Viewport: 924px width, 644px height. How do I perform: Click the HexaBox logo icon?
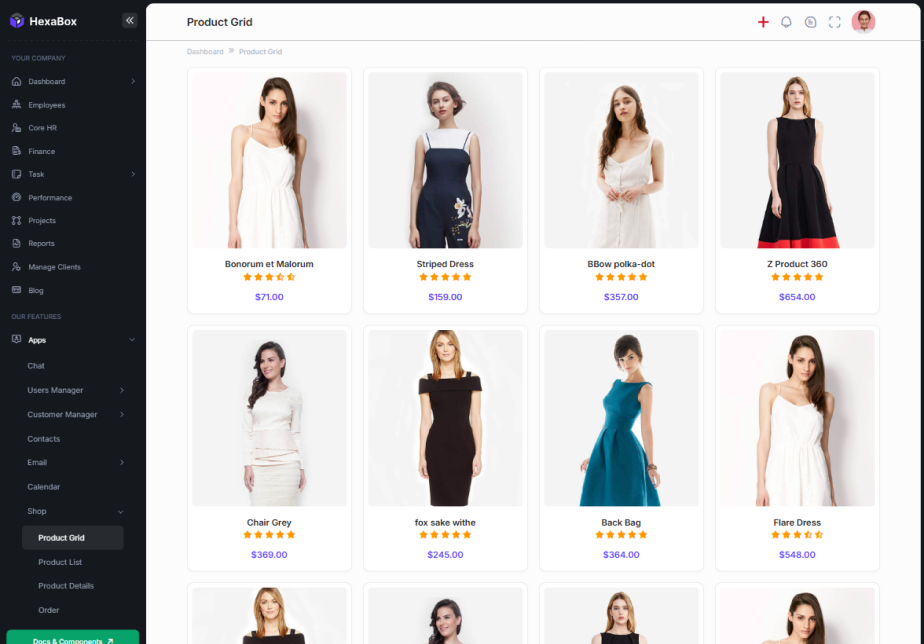(17, 21)
